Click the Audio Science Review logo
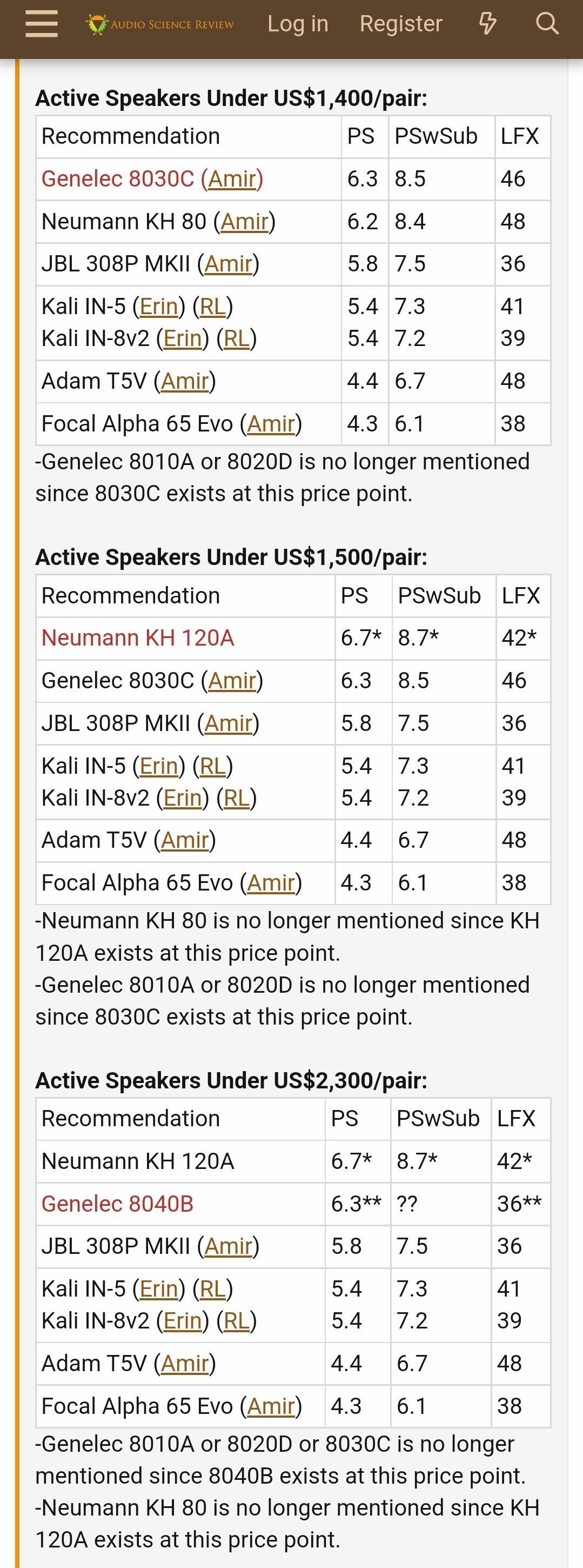The image size is (583, 1568). point(159,24)
